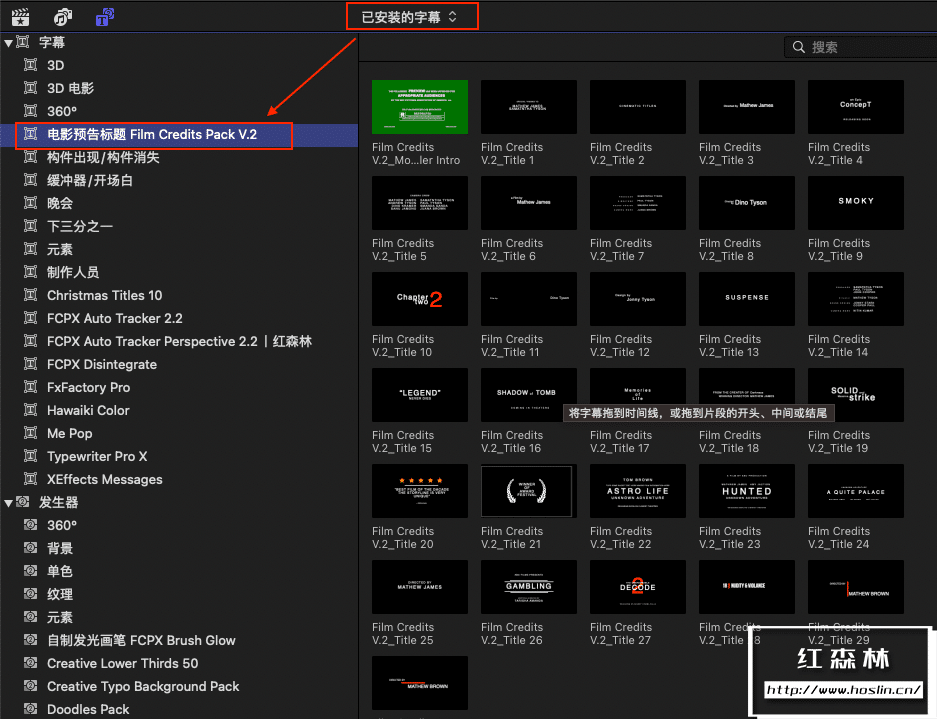Click the five-star review Title 20 thumbnail
937x719 pixels.
pos(419,491)
